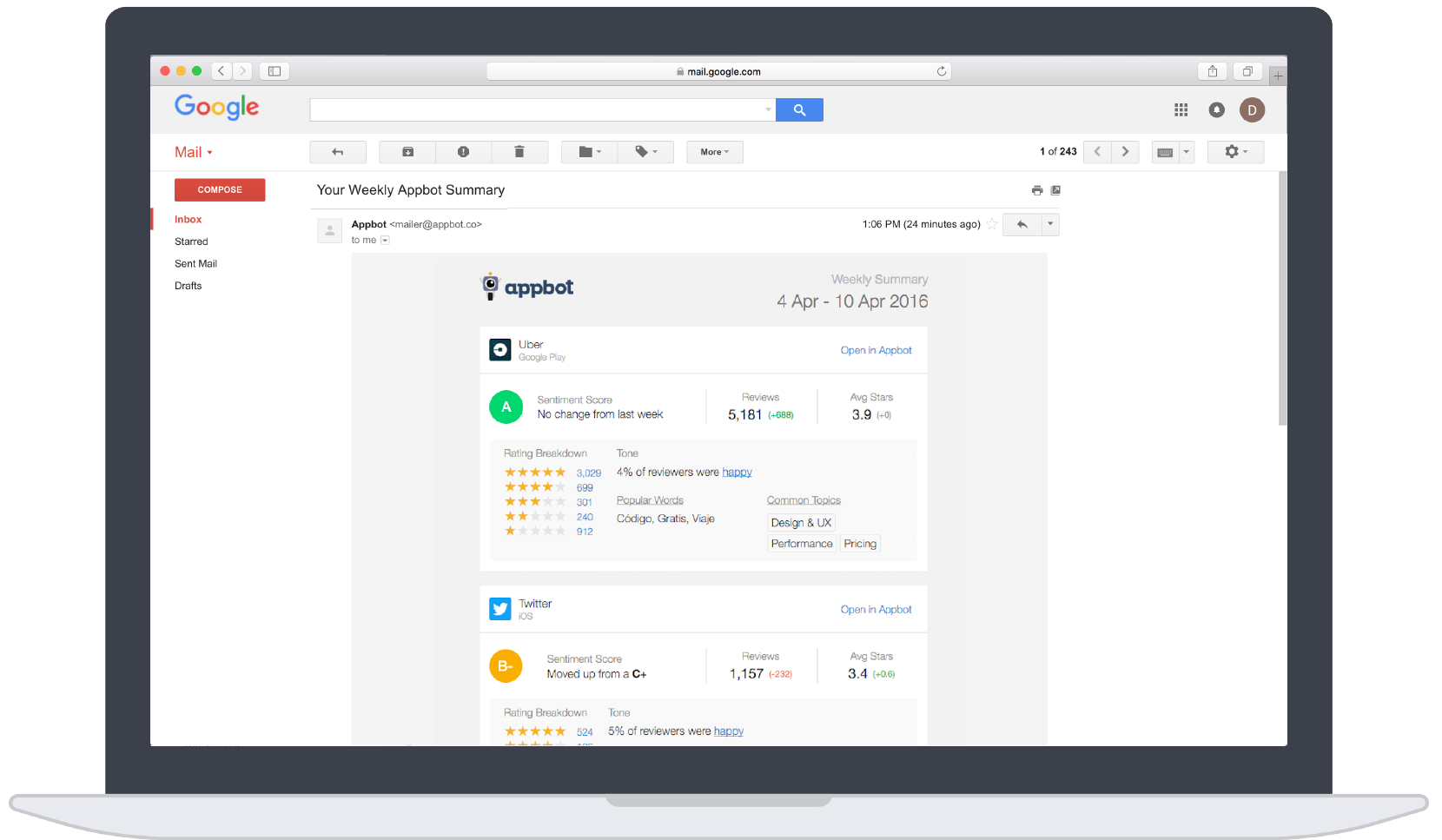Open Google notifications bell

pyautogui.click(x=1217, y=109)
